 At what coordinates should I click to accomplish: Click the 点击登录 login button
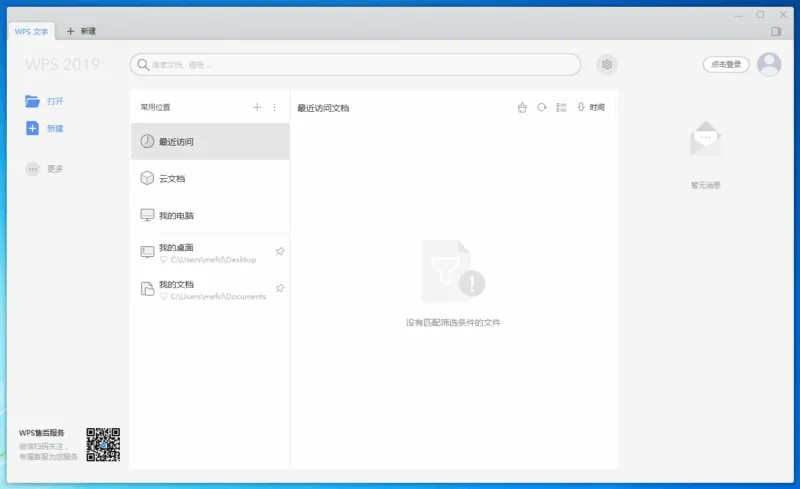[726, 64]
